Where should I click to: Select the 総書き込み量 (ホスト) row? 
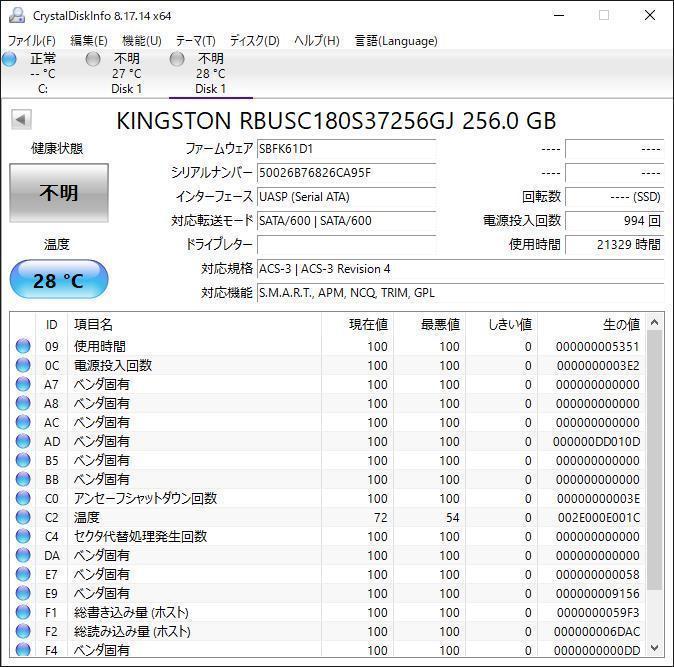point(328,612)
